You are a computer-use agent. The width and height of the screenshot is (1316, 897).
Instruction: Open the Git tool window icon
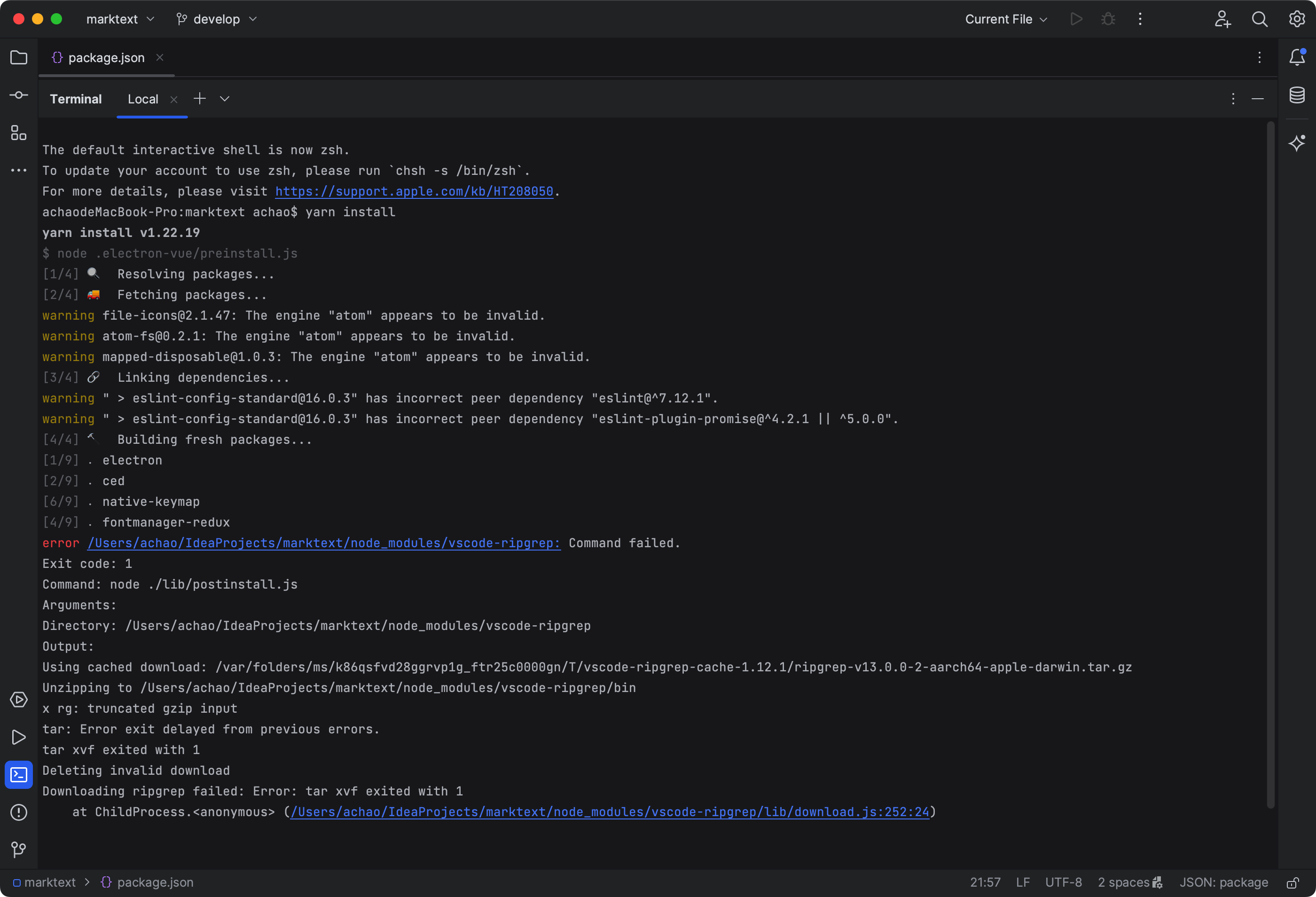19,850
